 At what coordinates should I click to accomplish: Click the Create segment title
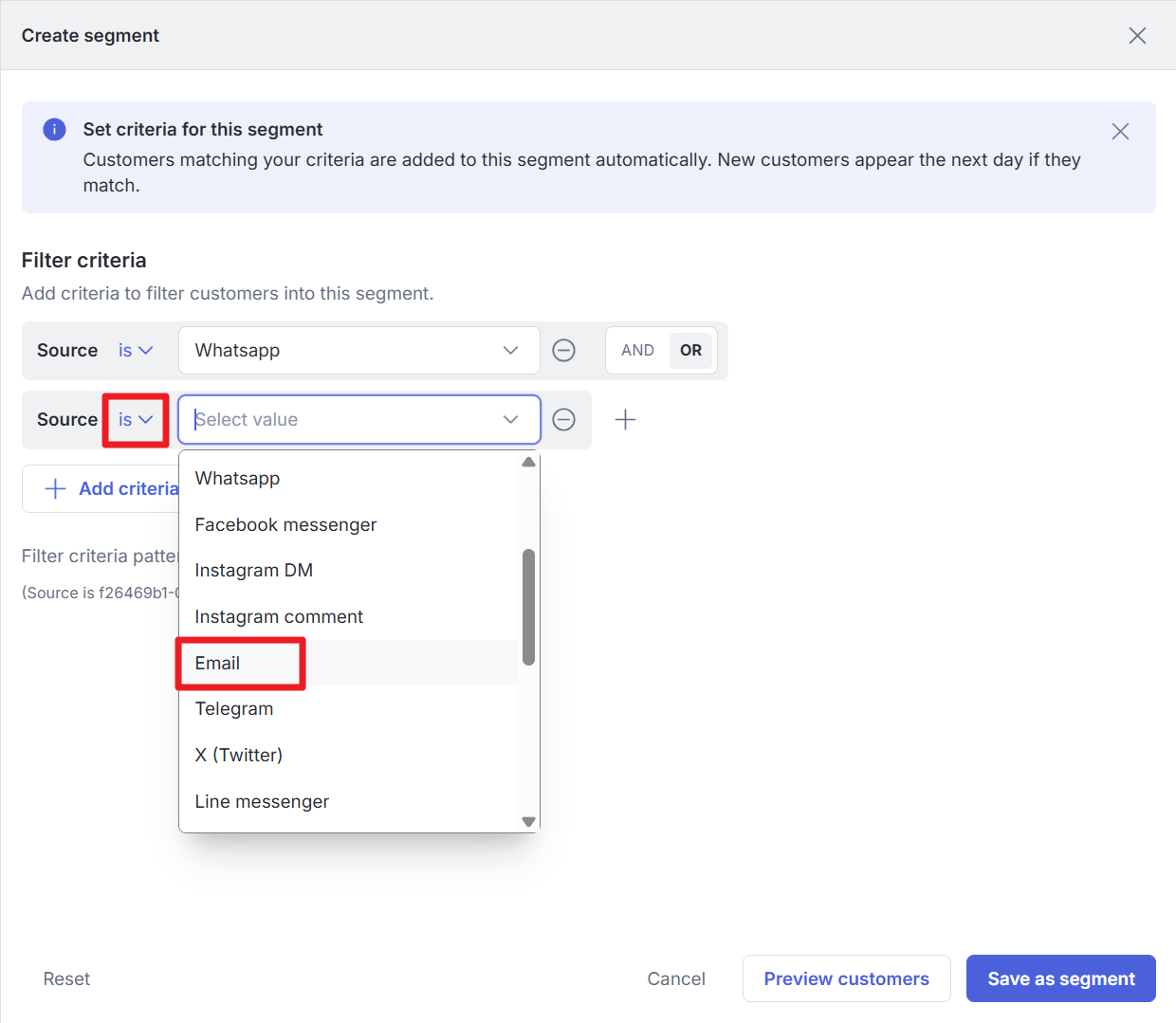pos(90,36)
